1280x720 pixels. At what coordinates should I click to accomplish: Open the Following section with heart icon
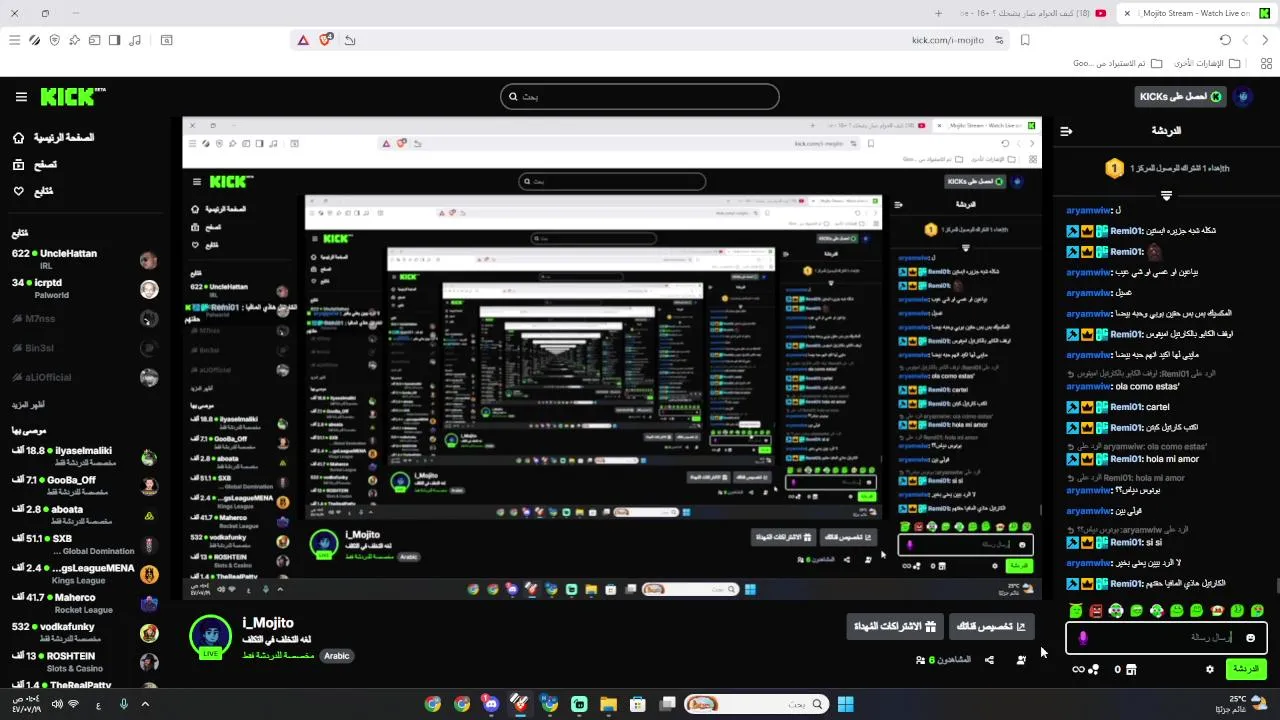point(34,191)
